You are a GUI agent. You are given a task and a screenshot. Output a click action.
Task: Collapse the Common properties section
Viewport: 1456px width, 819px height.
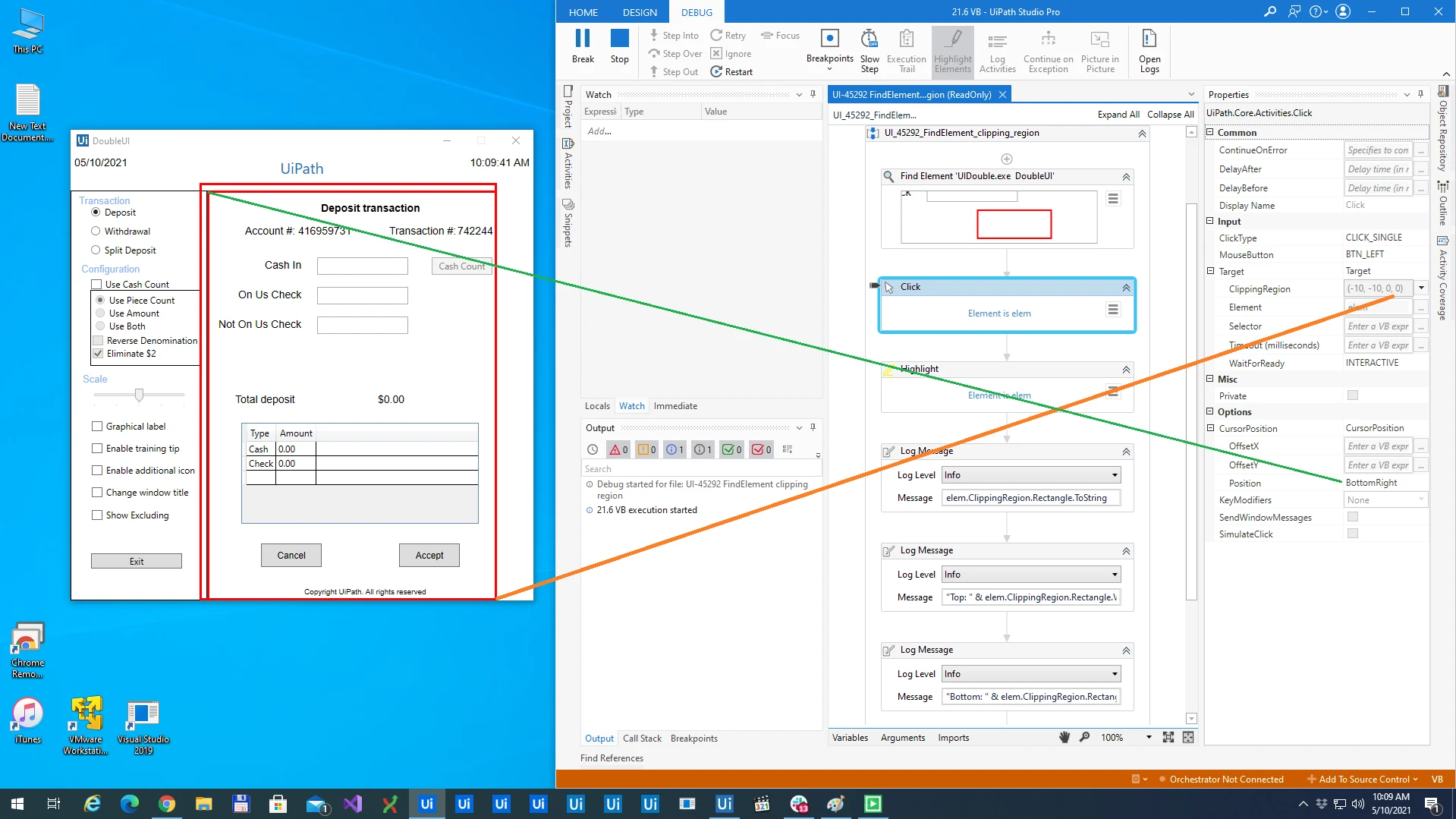point(1211,132)
